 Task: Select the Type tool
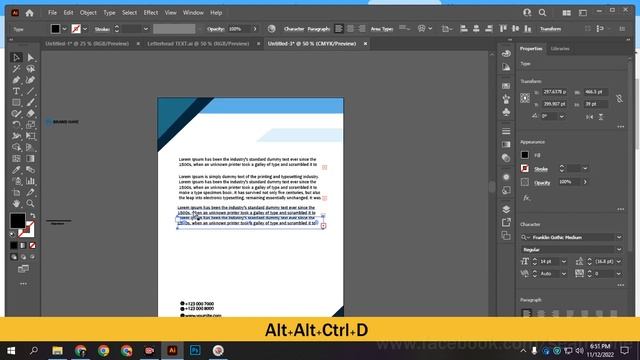coord(16,91)
